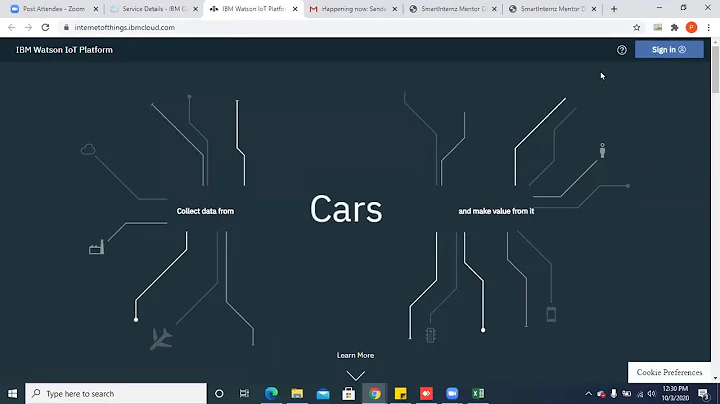Open Task View on taskbar
Screen dimensions: 720x404
[x=244, y=393]
